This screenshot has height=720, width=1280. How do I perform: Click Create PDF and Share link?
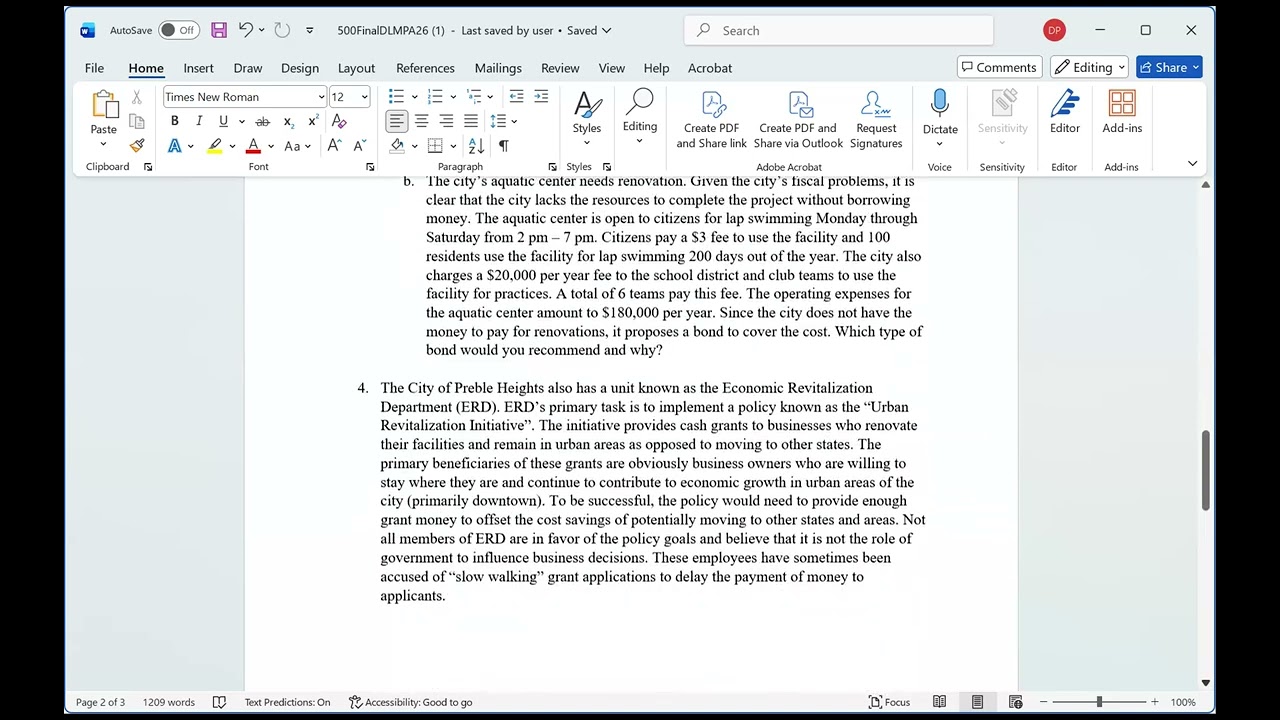tap(712, 120)
